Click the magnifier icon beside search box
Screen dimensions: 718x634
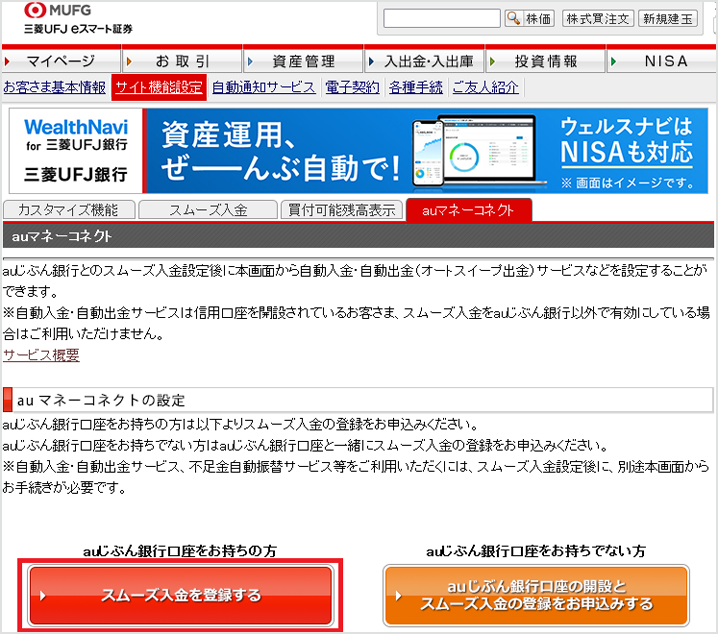[x=513, y=19]
